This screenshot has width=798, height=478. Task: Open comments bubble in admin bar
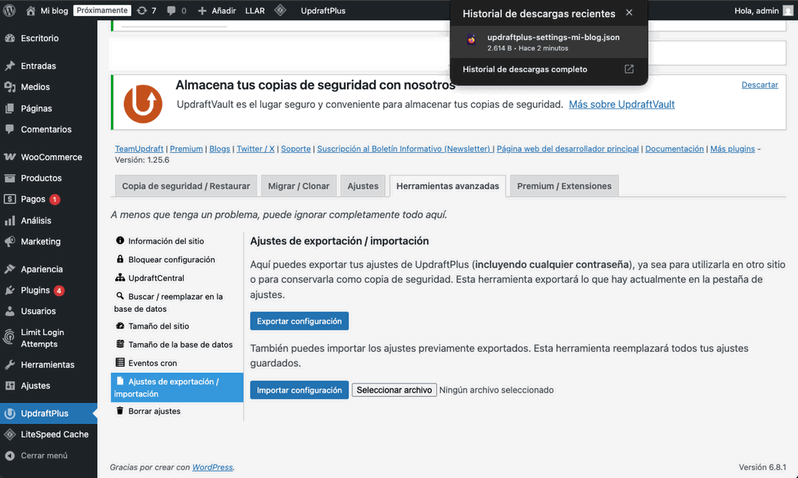(x=177, y=10)
